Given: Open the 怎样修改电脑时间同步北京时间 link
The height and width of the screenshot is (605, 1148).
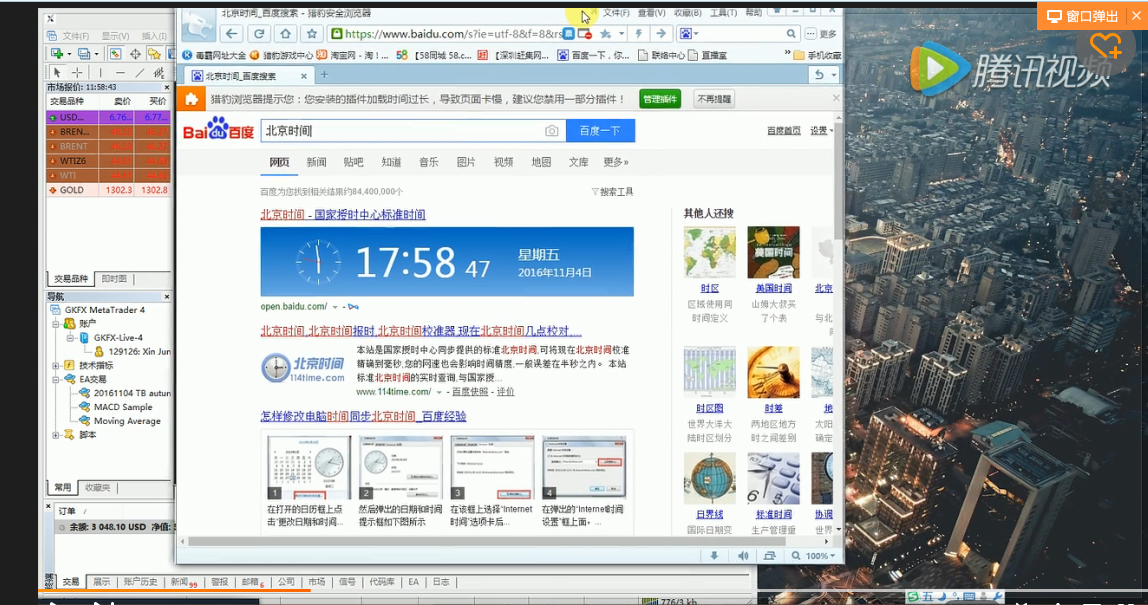Looking at the screenshot, I should [363, 416].
